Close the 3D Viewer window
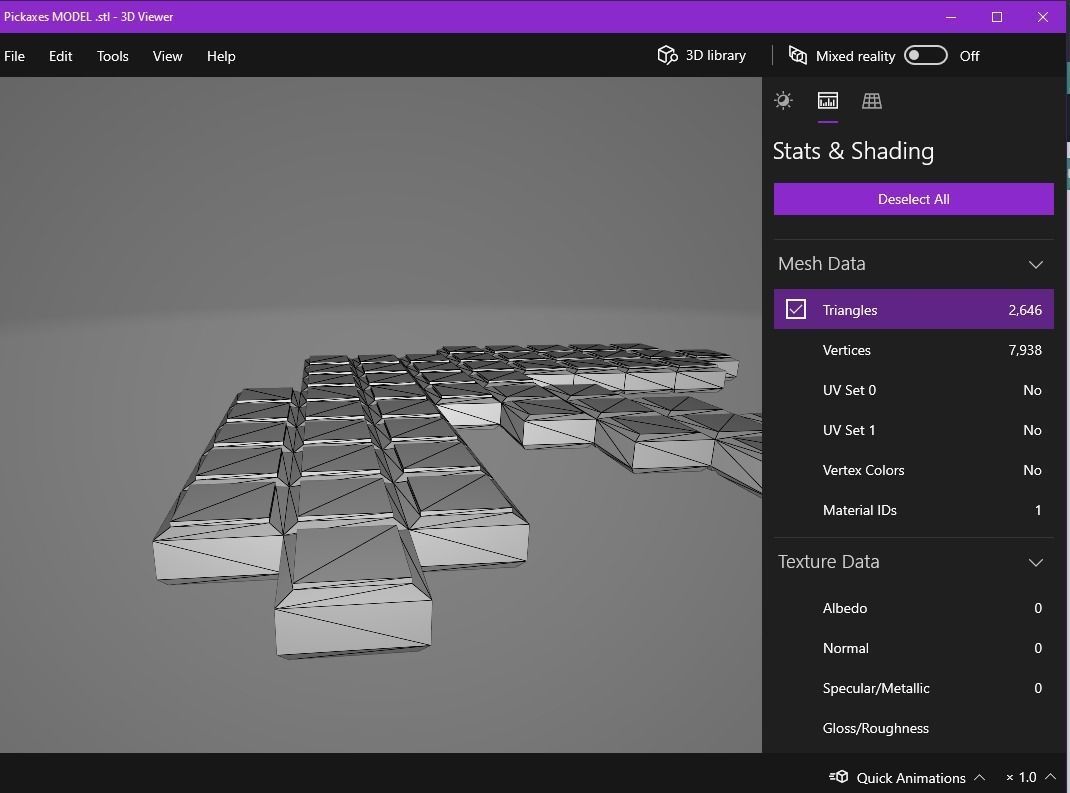The height and width of the screenshot is (793, 1070). 1043,17
